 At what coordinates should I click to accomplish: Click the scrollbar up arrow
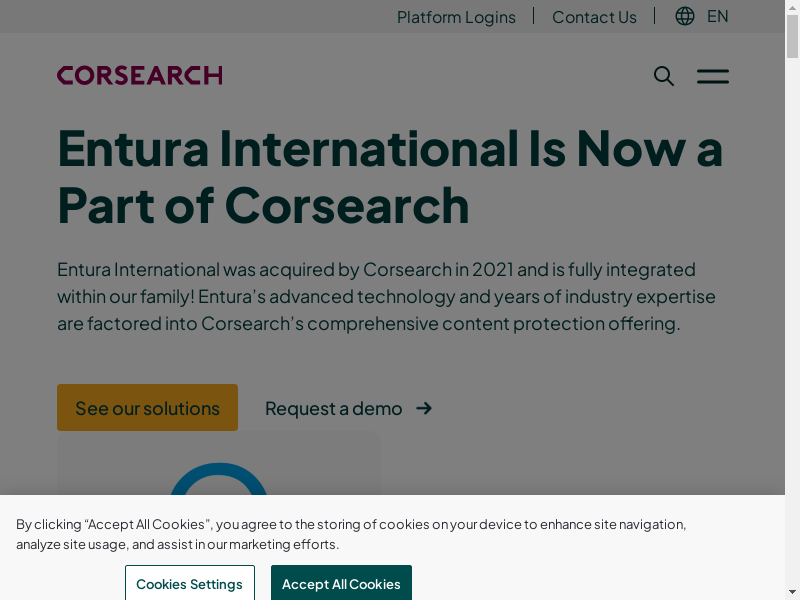tap(792, 6)
